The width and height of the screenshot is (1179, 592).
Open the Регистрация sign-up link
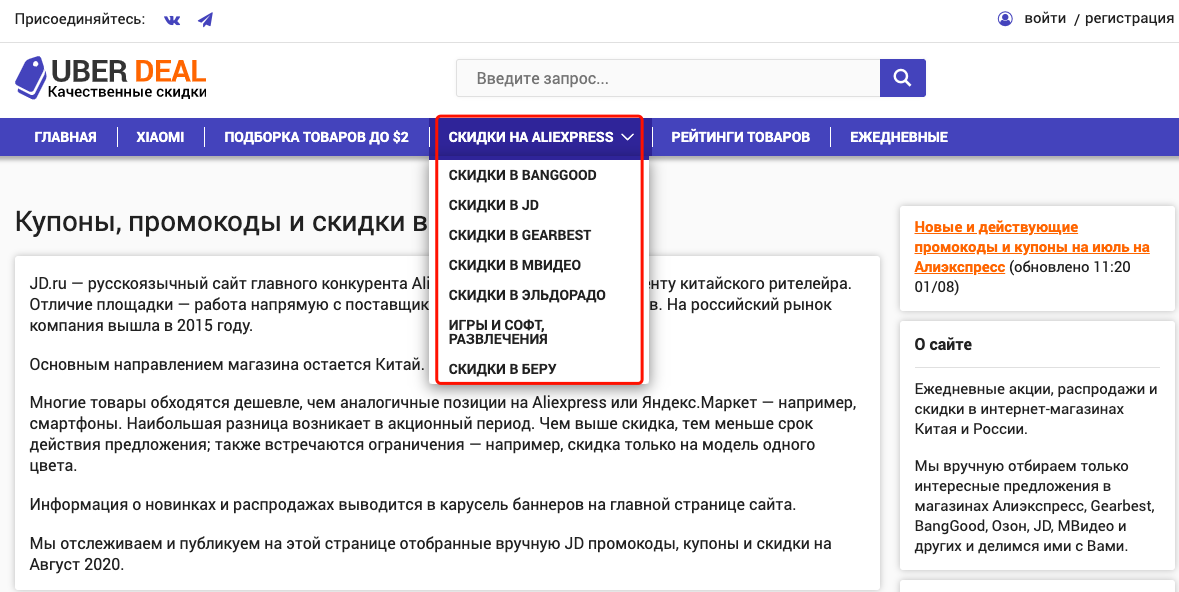point(1129,19)
